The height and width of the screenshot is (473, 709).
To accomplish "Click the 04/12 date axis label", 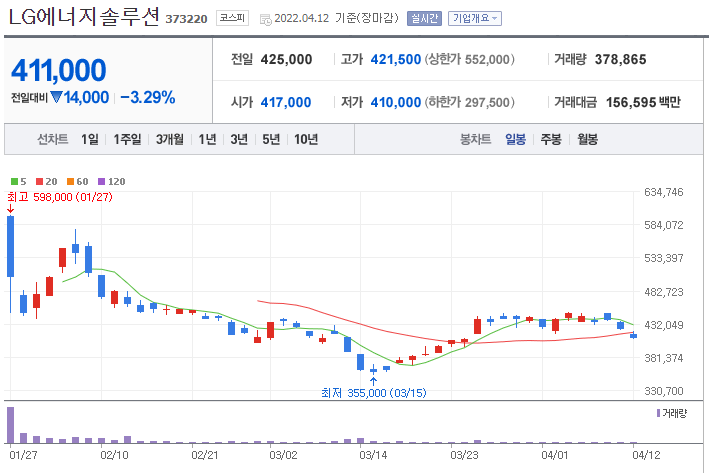I will (x=646, y=454).
